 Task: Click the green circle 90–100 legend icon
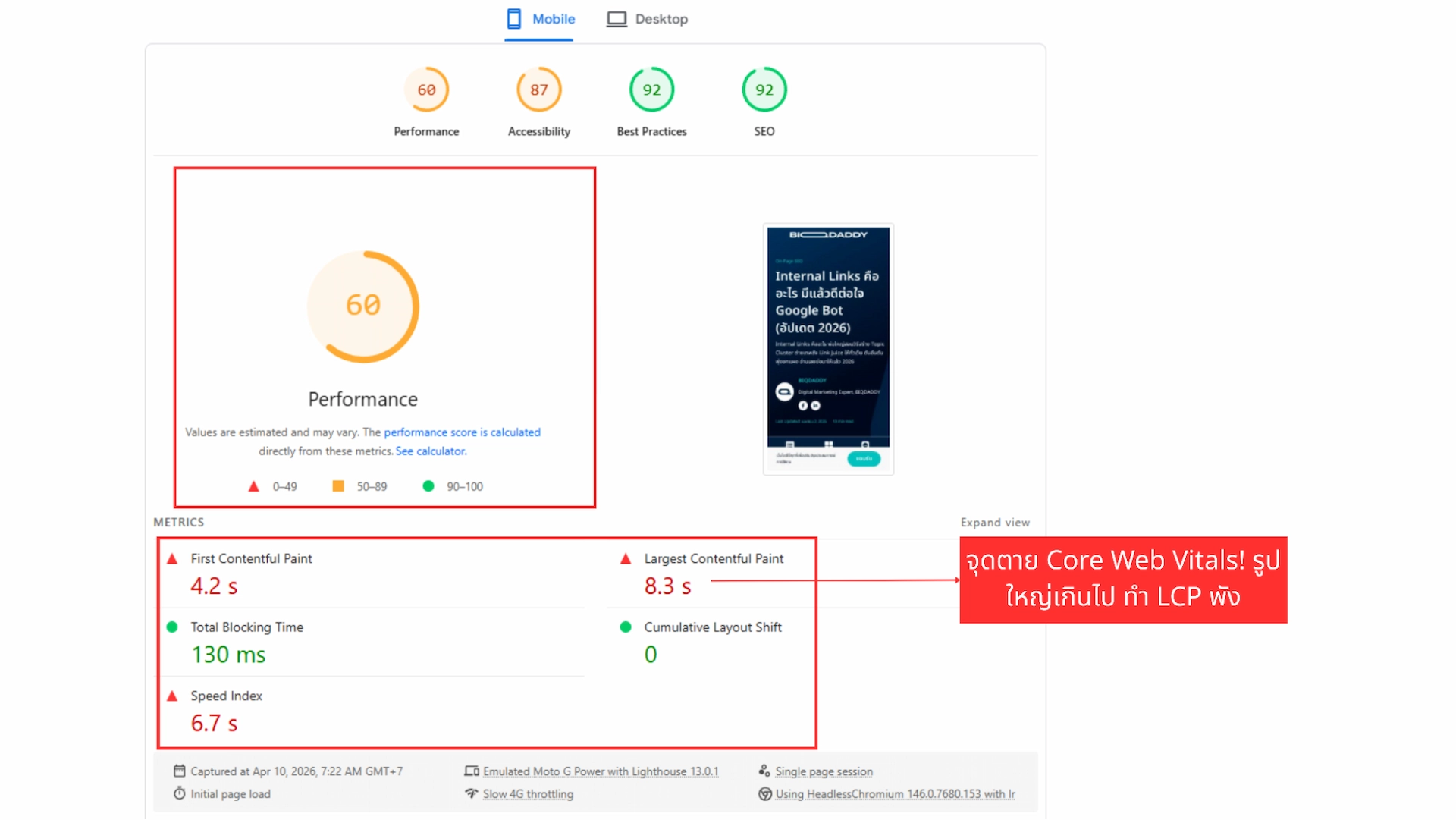point(428,486)
